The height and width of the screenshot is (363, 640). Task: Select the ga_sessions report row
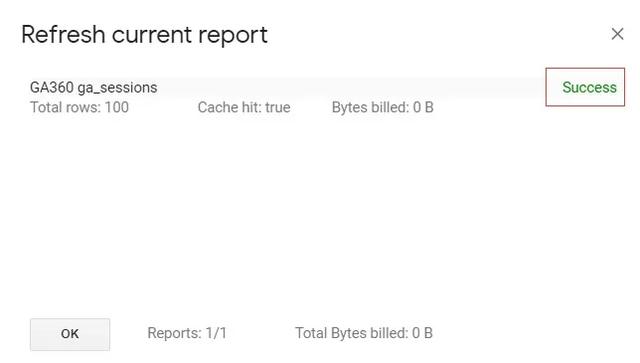pos(286,97)
